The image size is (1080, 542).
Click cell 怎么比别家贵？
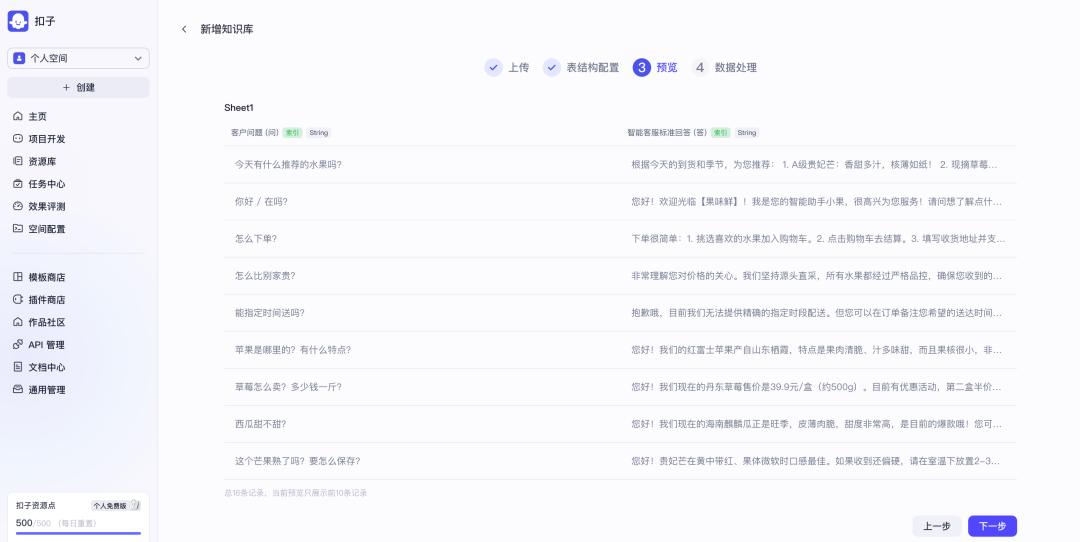(x=265, y=275)
